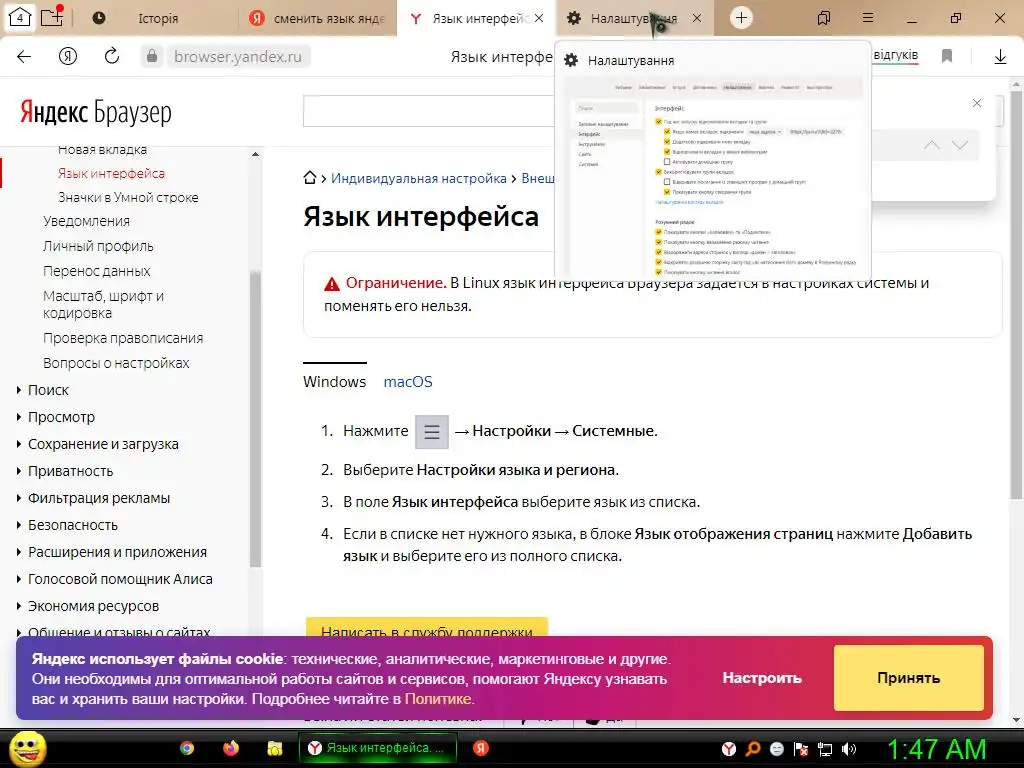Viewport: 1024px width, 768px height.
Task: Click the up arrow in the find panel
Action: [932, 145]
